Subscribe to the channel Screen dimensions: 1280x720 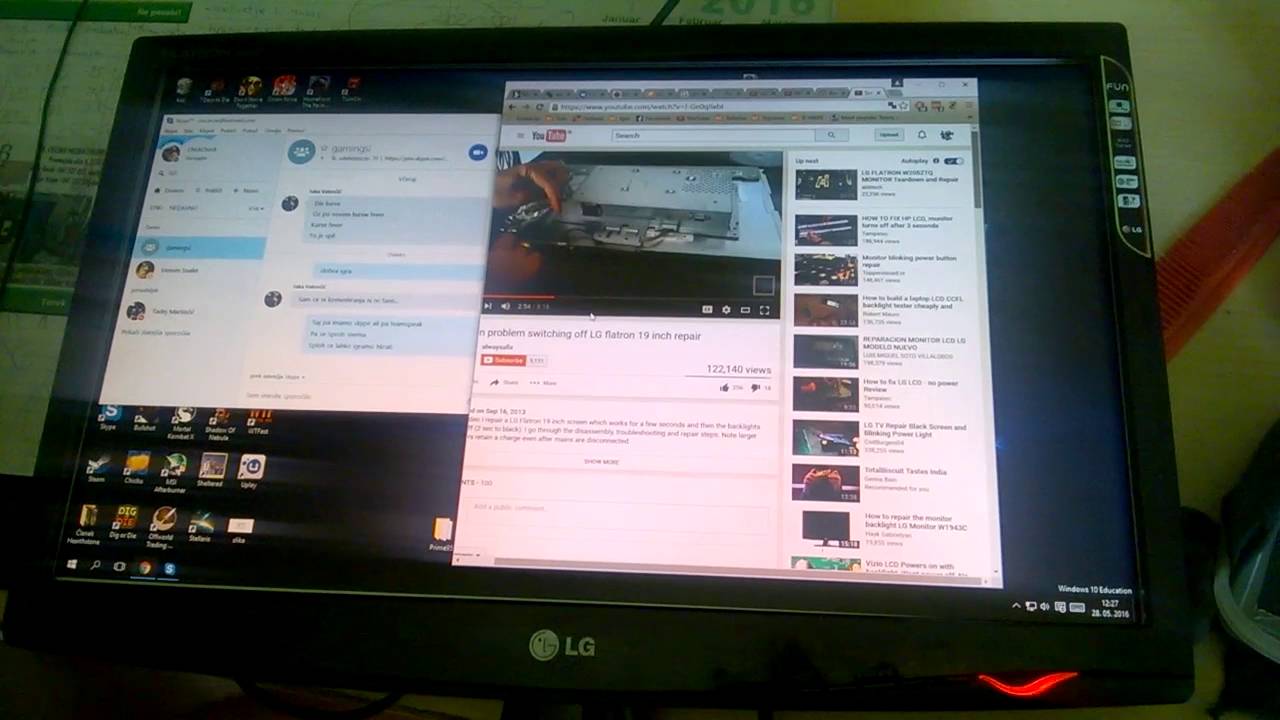[503, 360]
